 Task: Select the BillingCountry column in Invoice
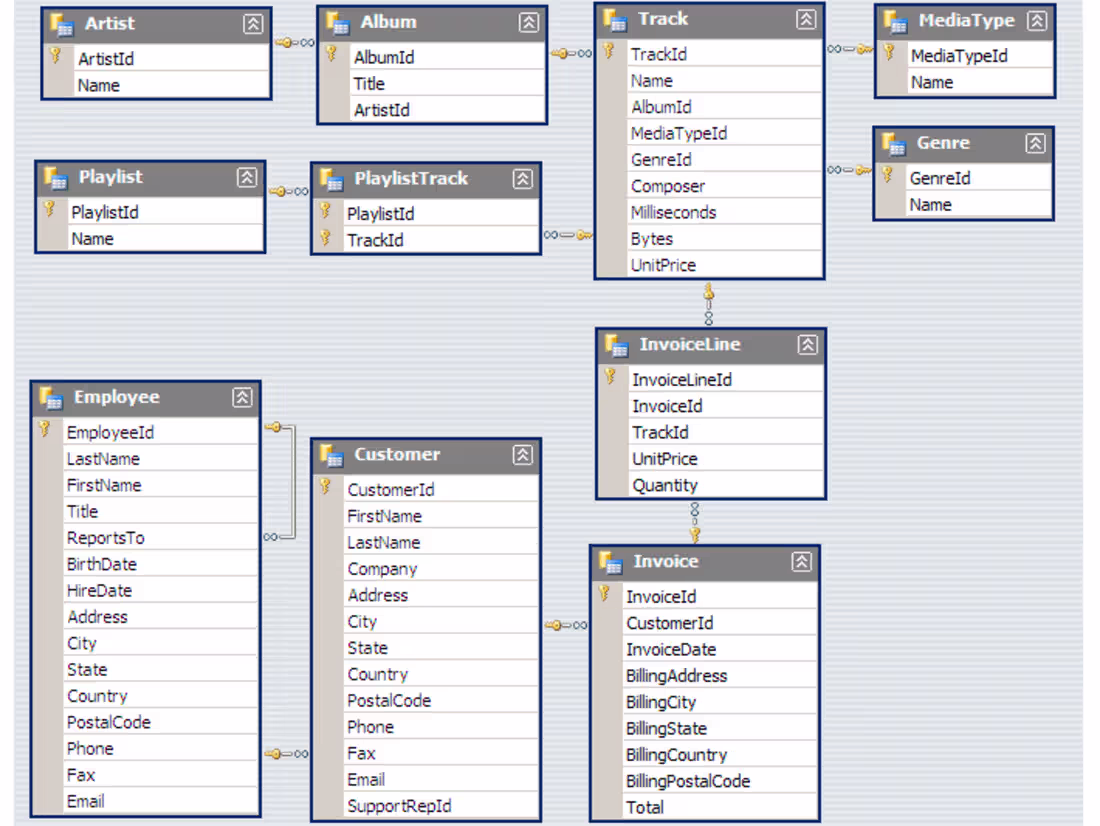[x=676, y=754]
